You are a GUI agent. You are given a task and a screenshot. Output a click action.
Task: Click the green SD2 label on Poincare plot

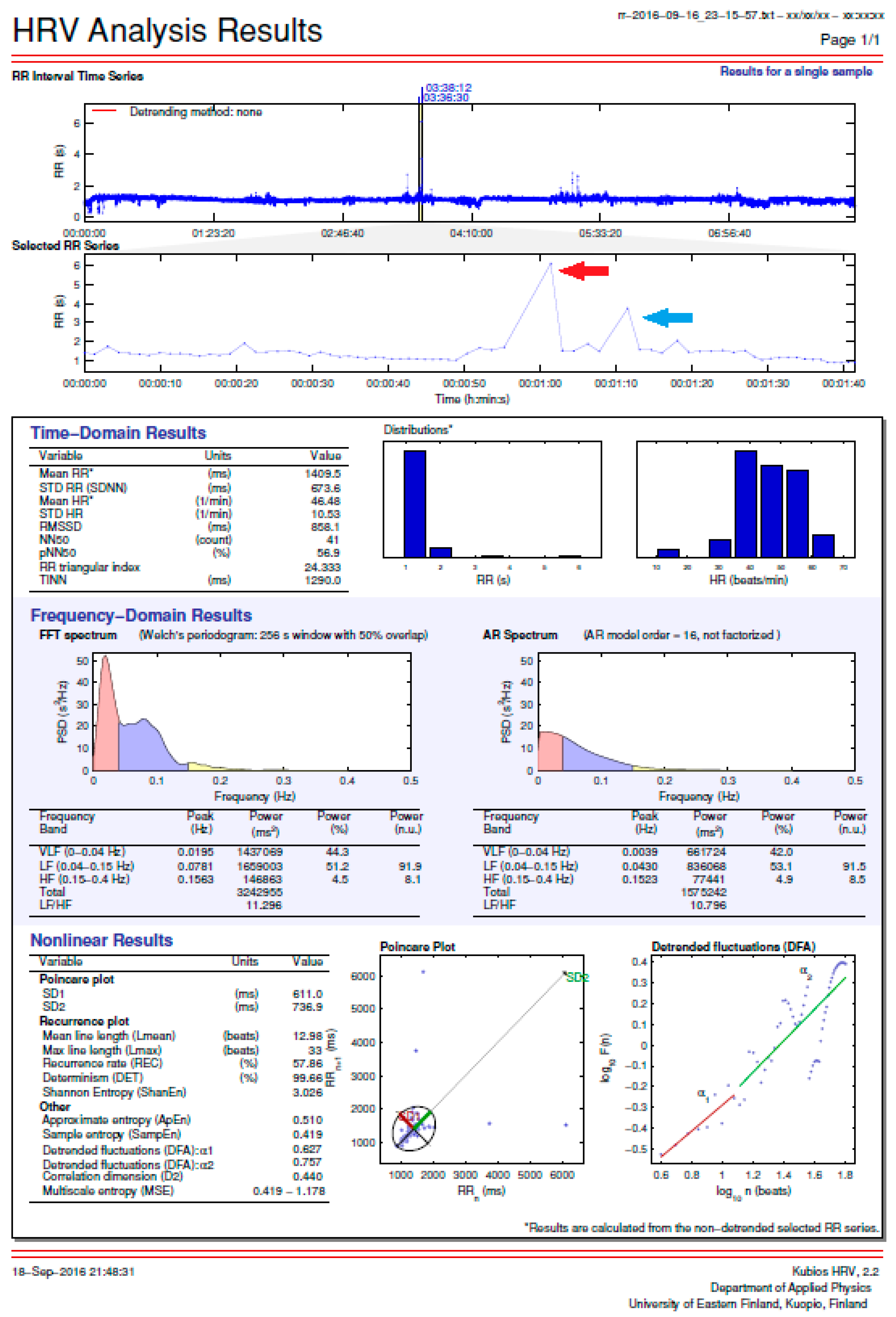point(577,978)
